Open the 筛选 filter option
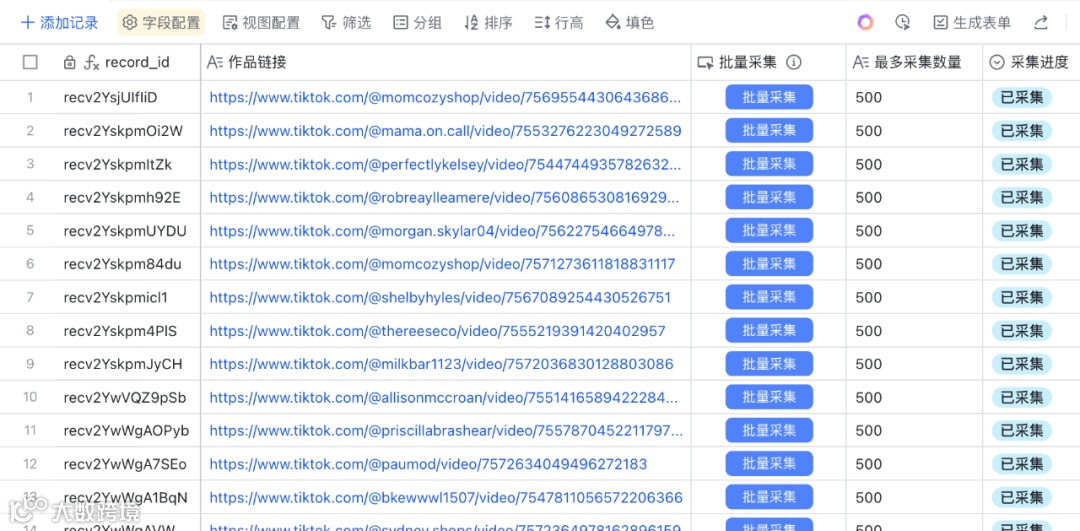Image resolution: width=1080 pixels, height=531 pixels. [x=346, y=23]
